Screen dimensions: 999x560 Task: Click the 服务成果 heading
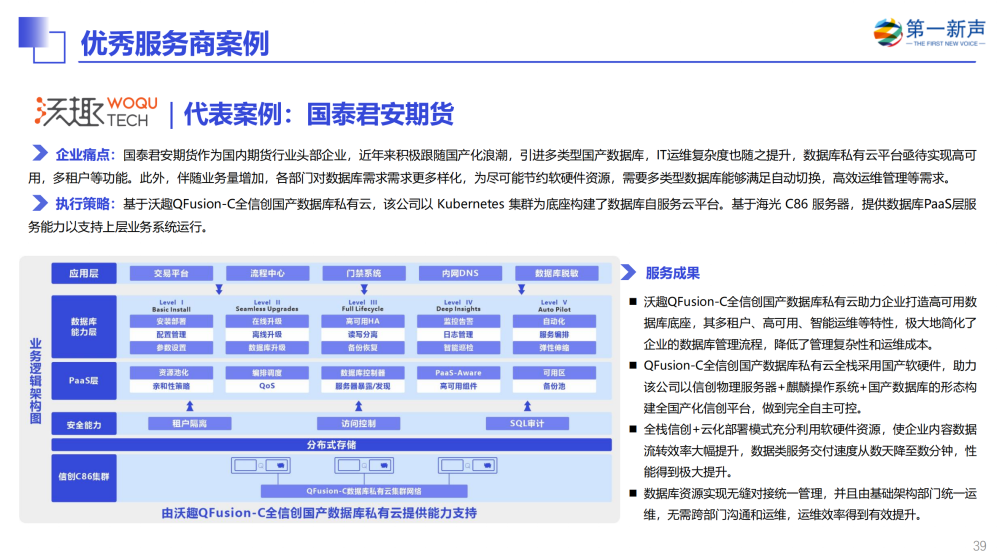[672, 273]
